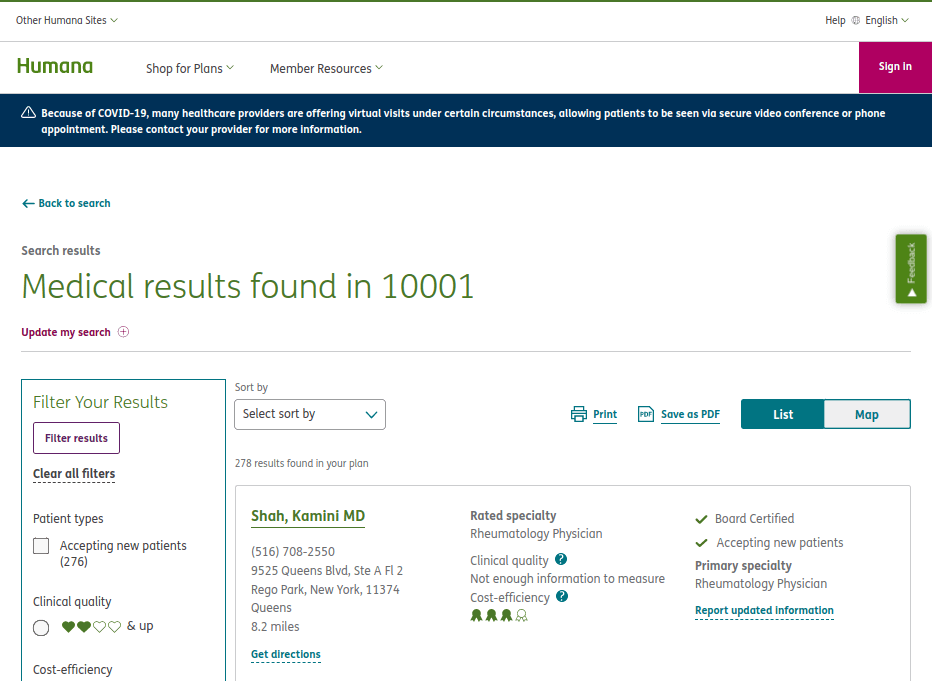Click the 'Board Certified' text
The image size is (932, 681).
click(754, 519)
